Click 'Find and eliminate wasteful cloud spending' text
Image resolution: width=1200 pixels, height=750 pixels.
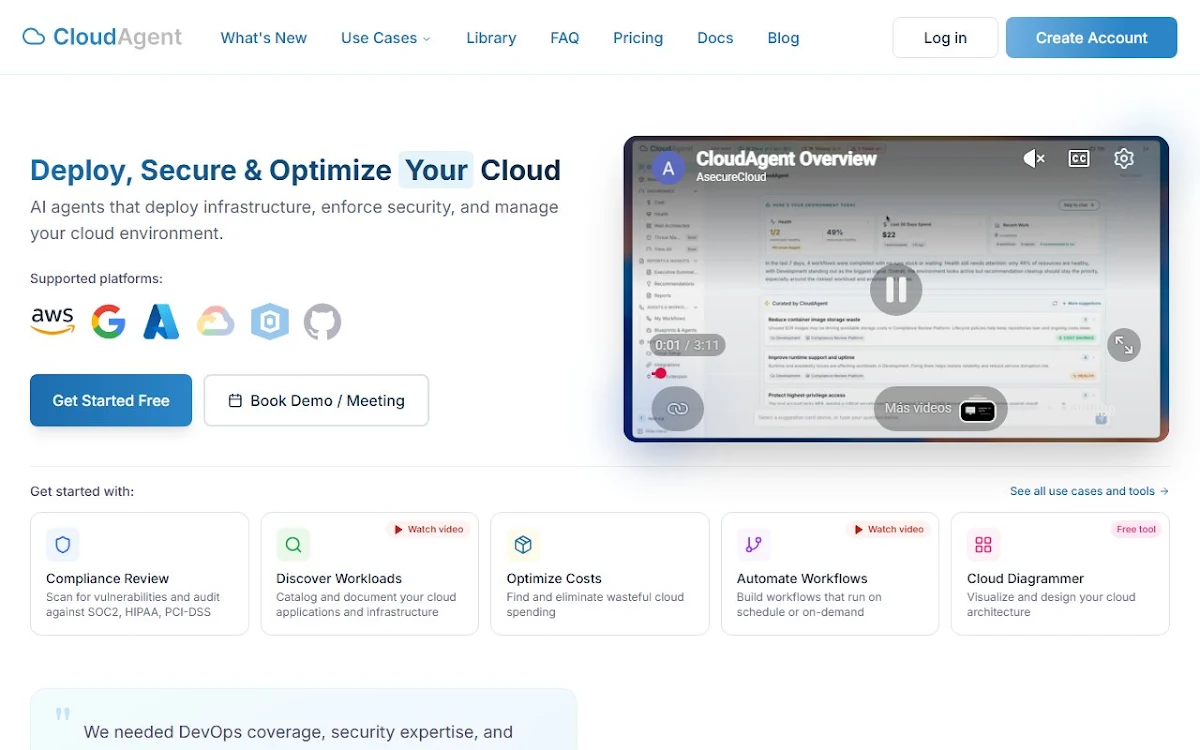tap(595, 604)
